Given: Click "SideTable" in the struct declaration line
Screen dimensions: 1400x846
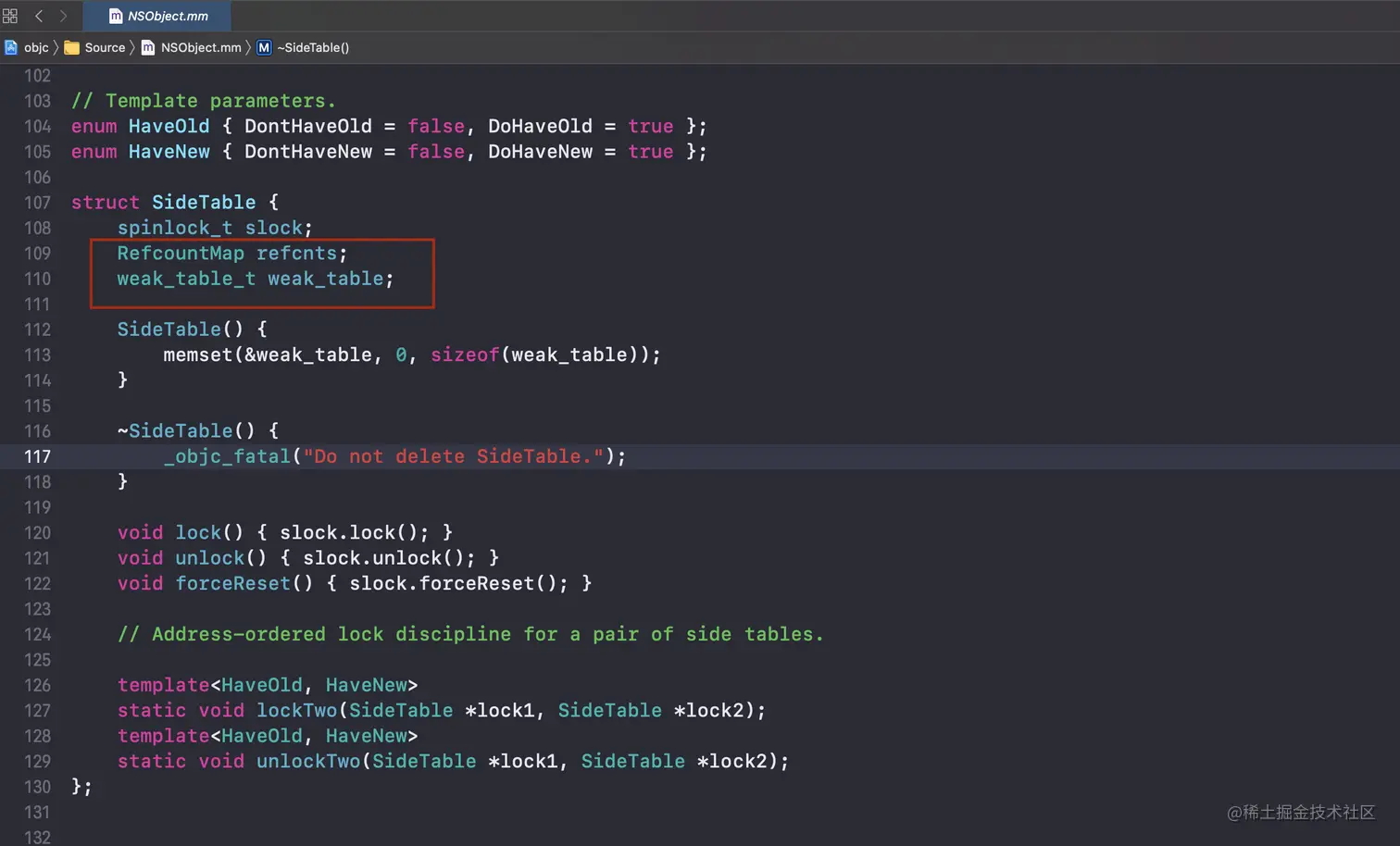Looking at the screenshot, I should click(x=204, y=202).
